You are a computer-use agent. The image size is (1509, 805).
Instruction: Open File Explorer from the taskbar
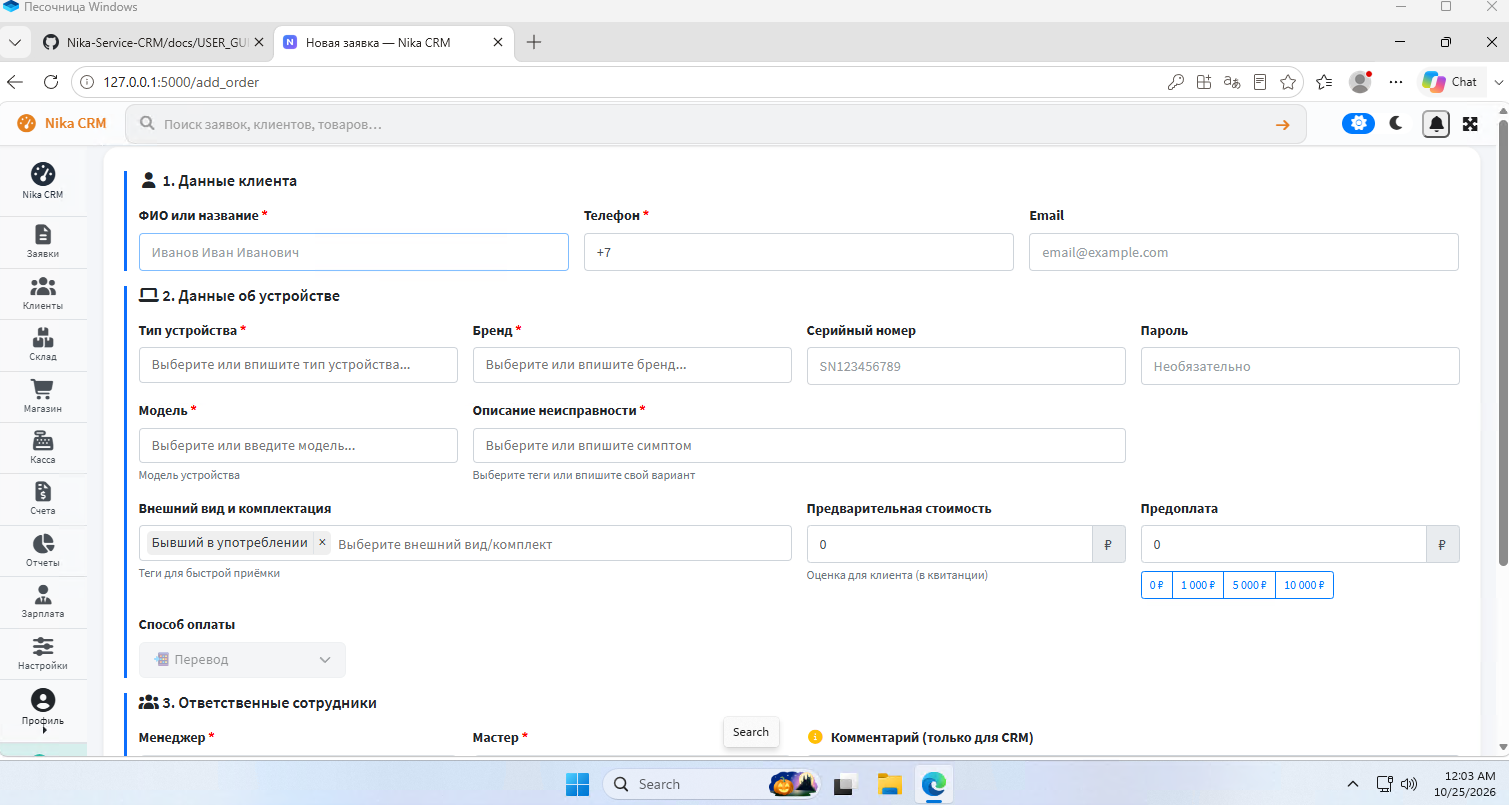pyautogui.click(x=890, y=784)
